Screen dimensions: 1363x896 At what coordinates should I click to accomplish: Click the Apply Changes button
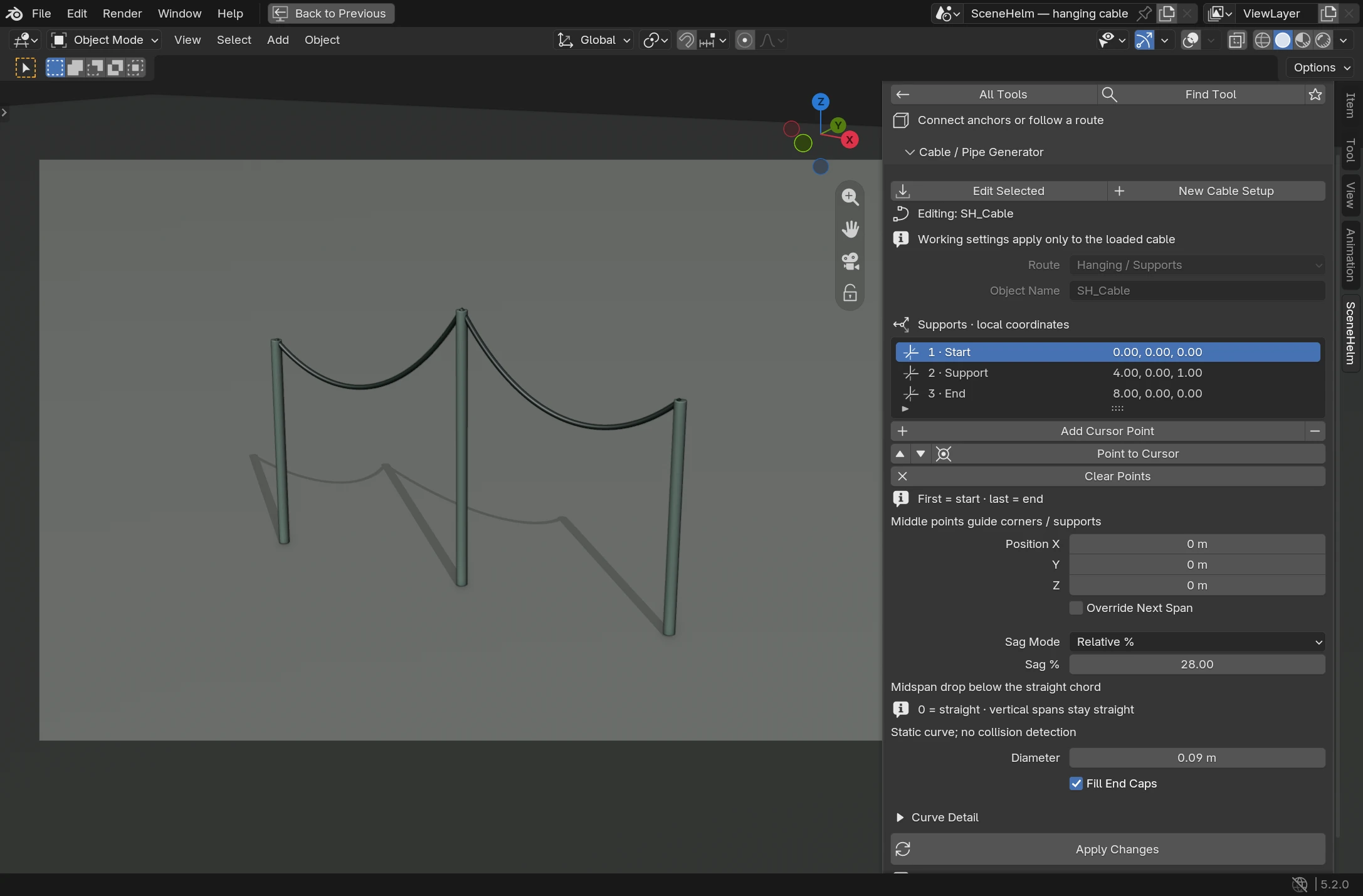pos(1108,849)
